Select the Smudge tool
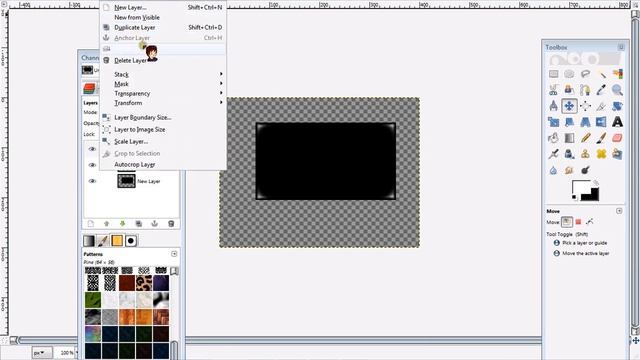The image size is (640, 360). 569,170
